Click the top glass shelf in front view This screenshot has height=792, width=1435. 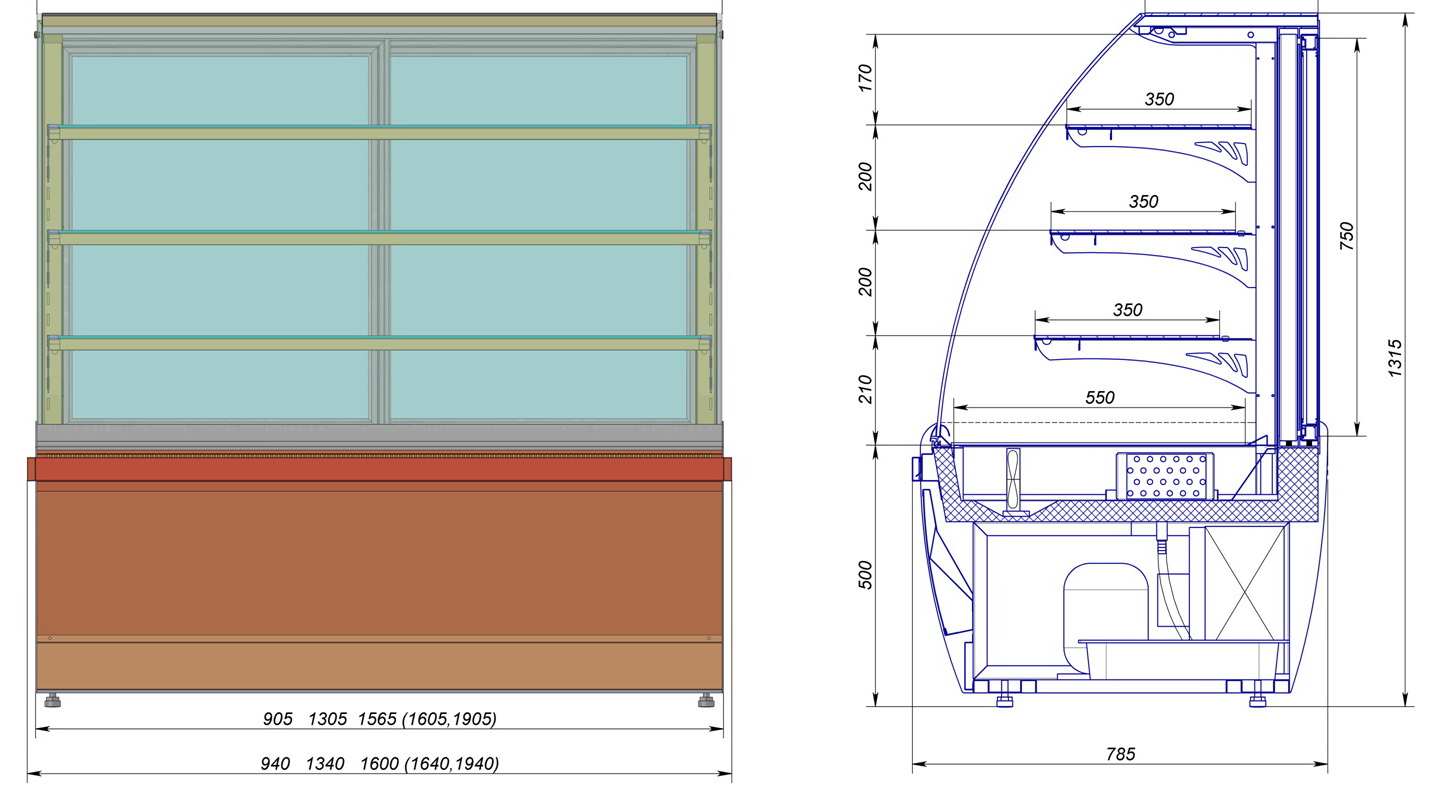pos(380,132)
